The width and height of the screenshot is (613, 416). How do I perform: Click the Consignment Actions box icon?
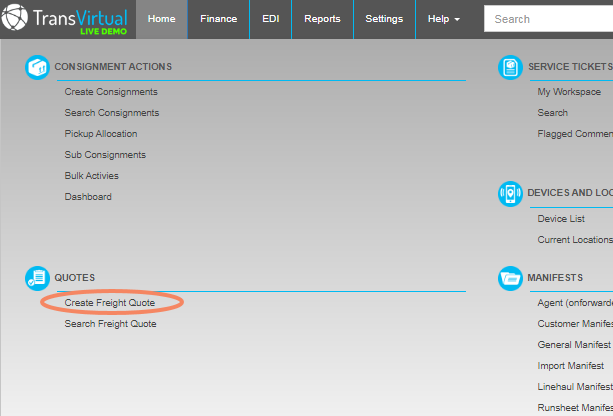coord(37,67)
